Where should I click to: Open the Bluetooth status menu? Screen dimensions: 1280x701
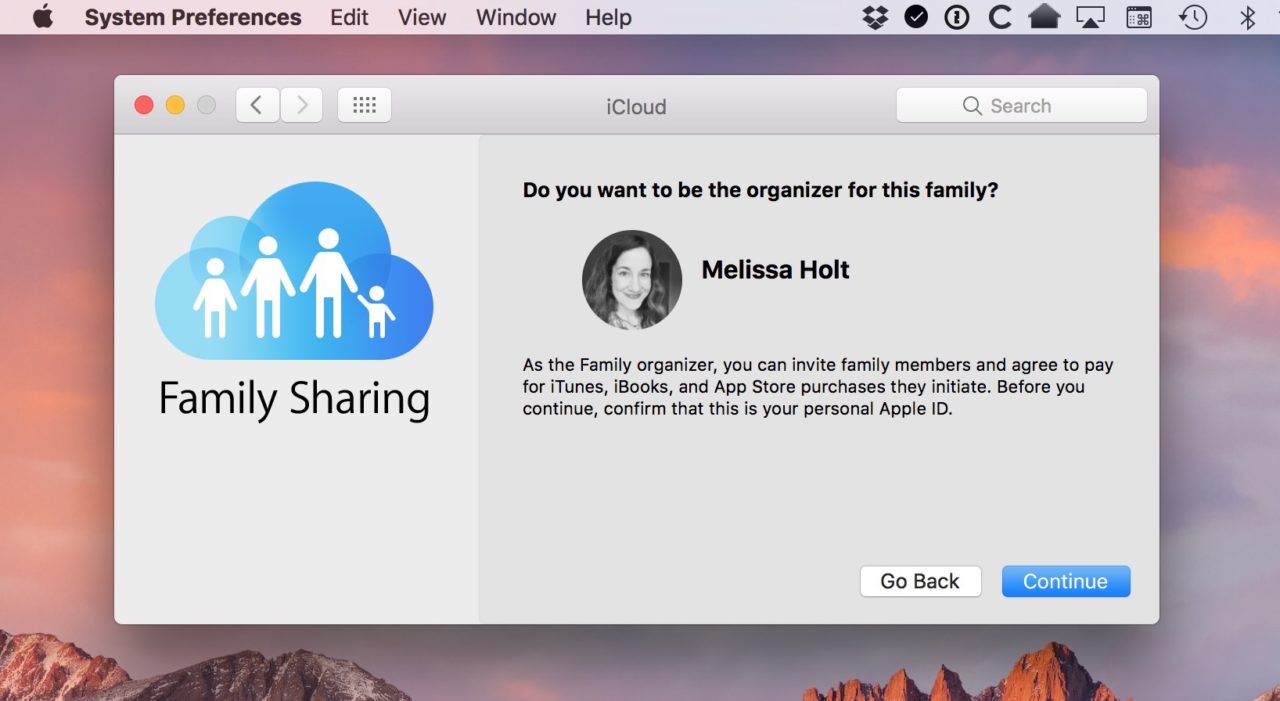1247,17
